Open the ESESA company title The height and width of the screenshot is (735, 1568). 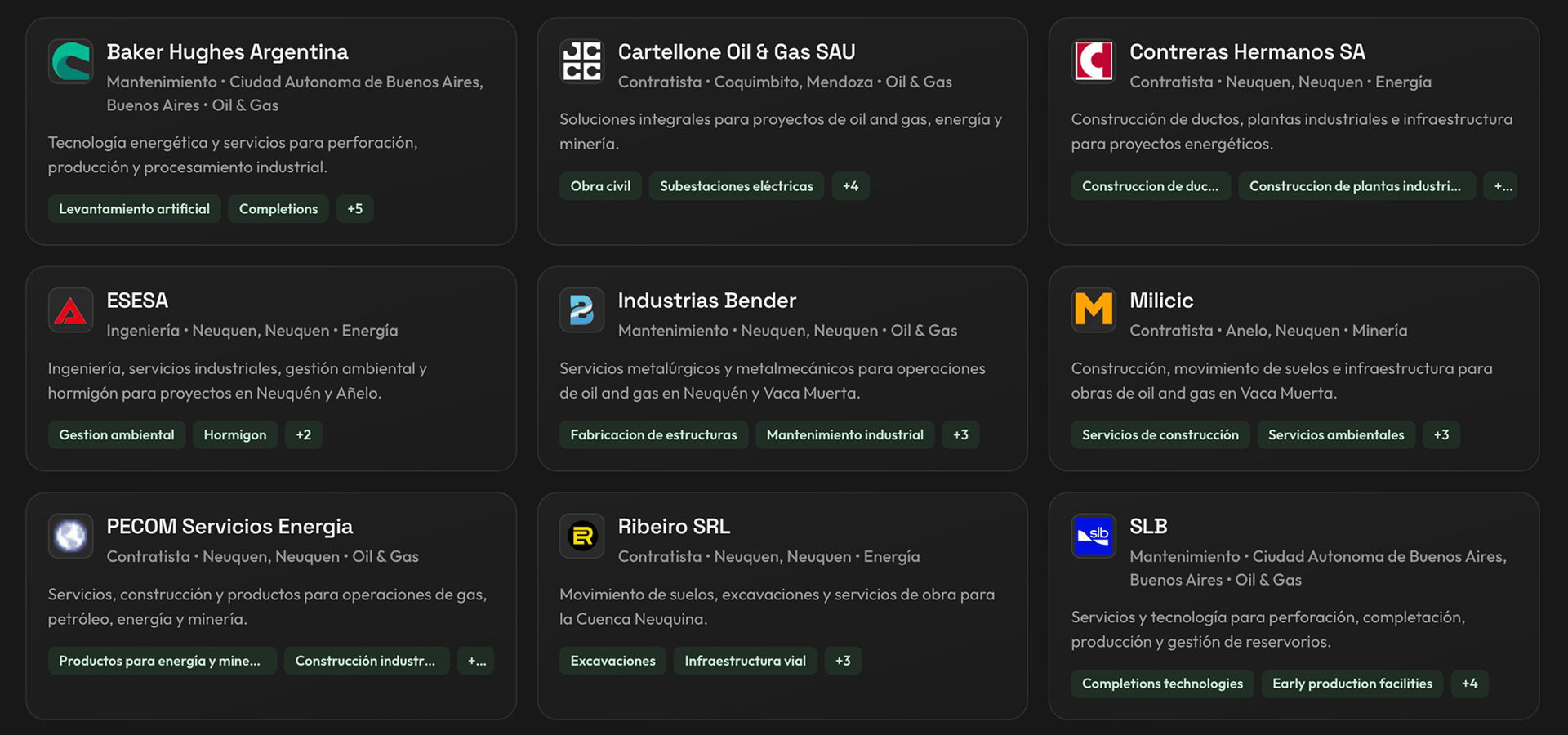(137, 301)
